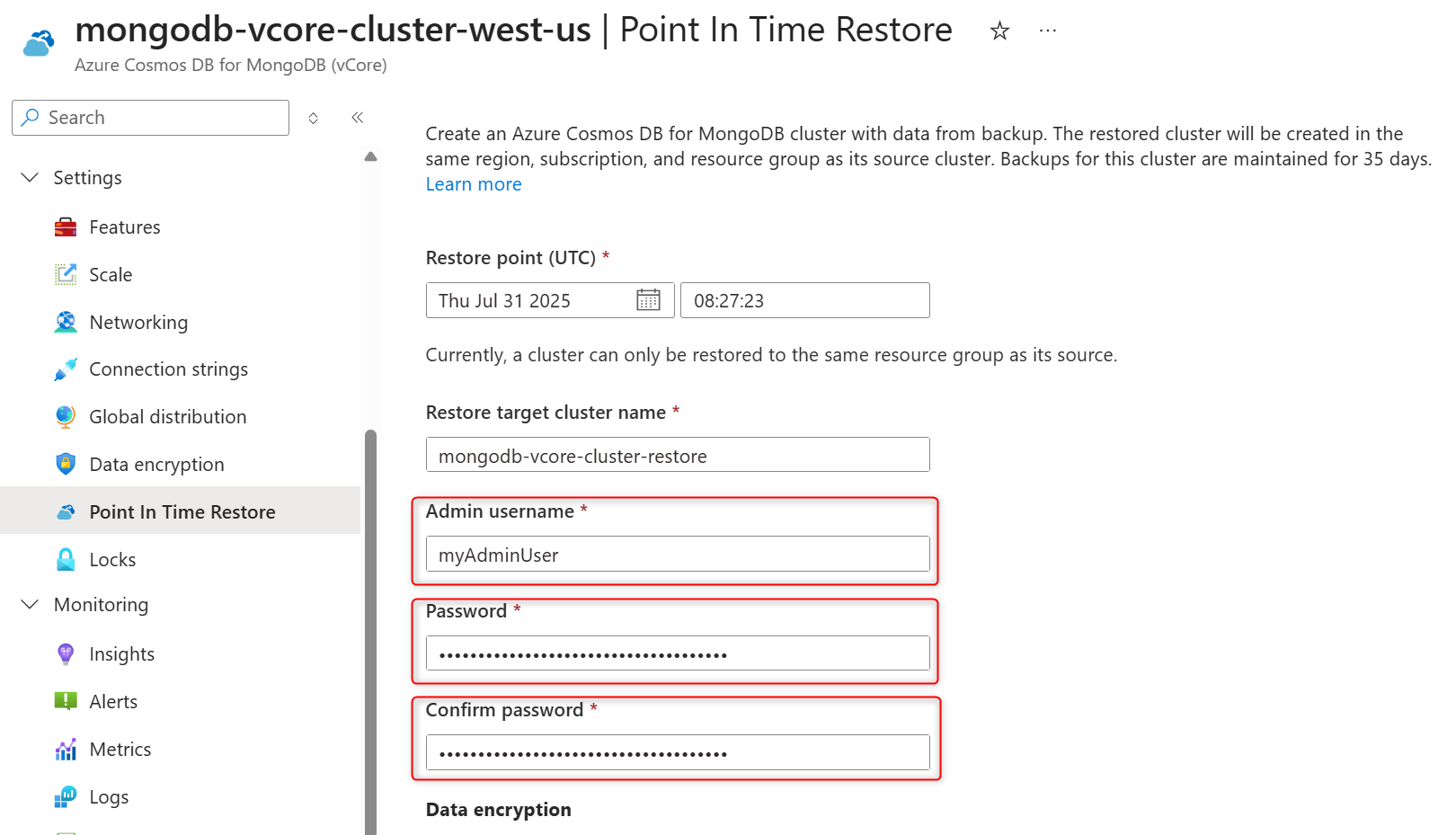Collapse the Settings section
The width and height of the screenshot is (1456, 835).
pos(30,177)
